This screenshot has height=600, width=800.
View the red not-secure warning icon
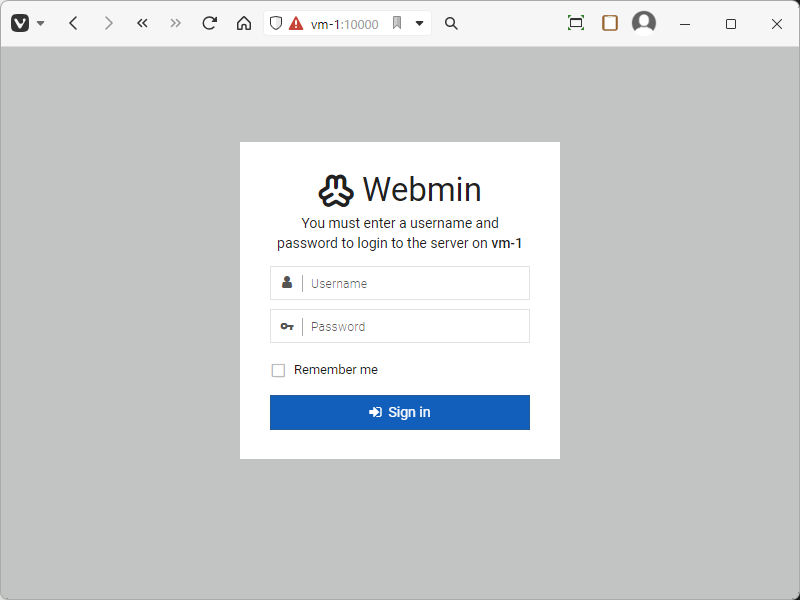(296, 23)
